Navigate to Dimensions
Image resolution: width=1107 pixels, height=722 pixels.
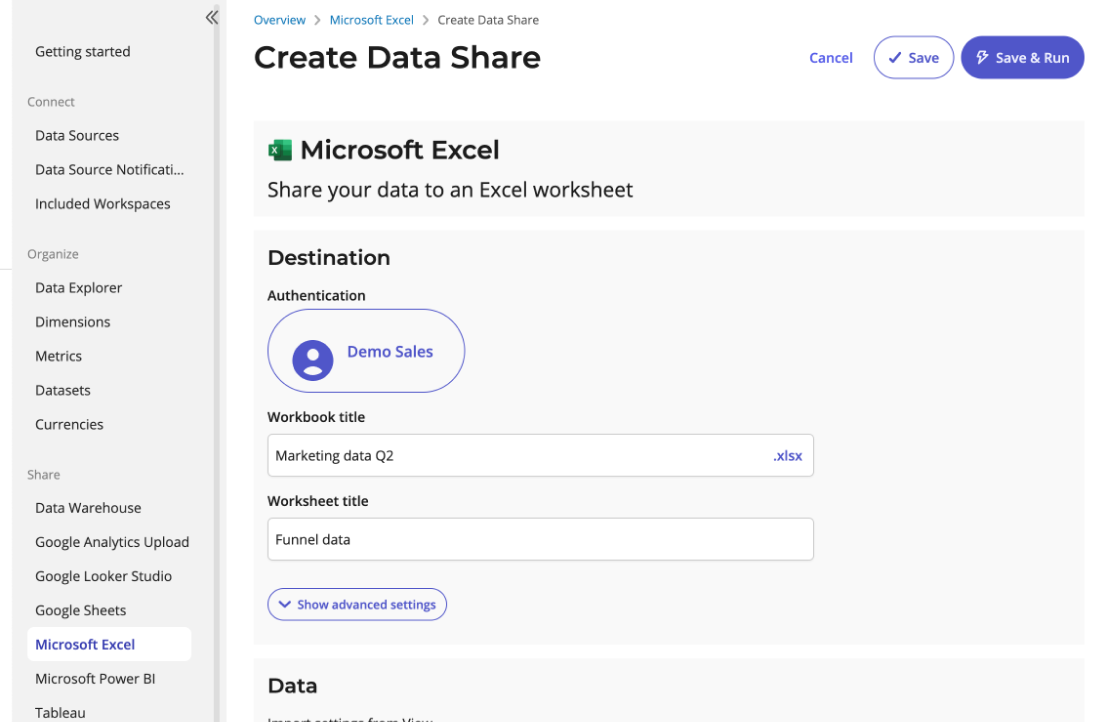(73, 322)
